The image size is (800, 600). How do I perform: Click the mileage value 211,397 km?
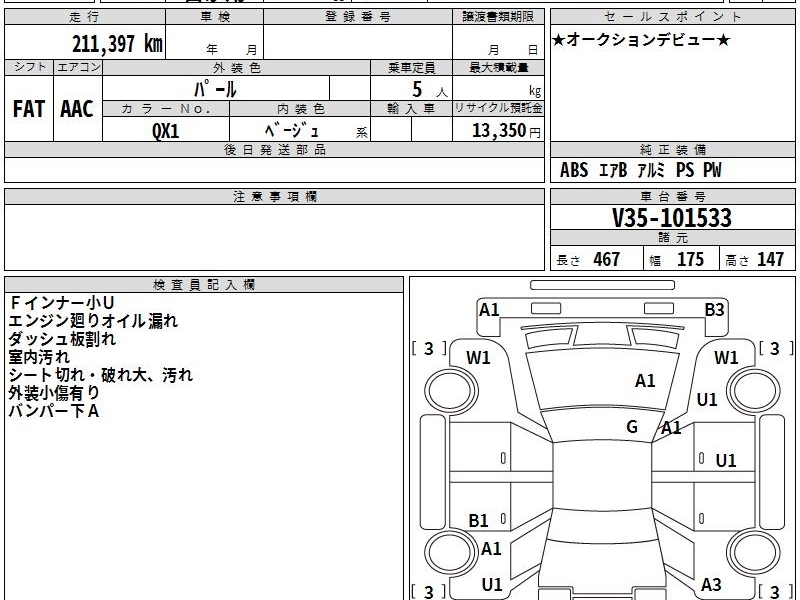117,44
